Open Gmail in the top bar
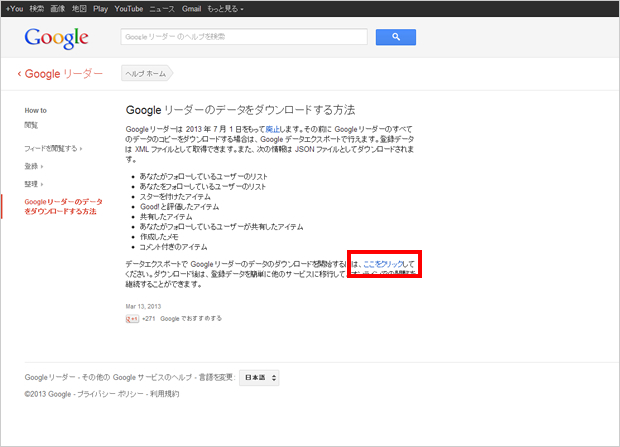Image resolution: width=620 pixels, height=447 pixels. click(191, 9)
